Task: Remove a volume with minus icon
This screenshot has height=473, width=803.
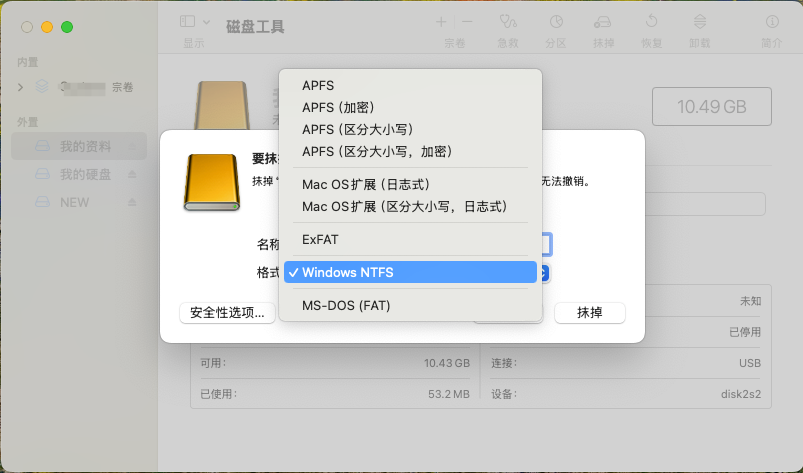Action: click(x=467, y=22)
